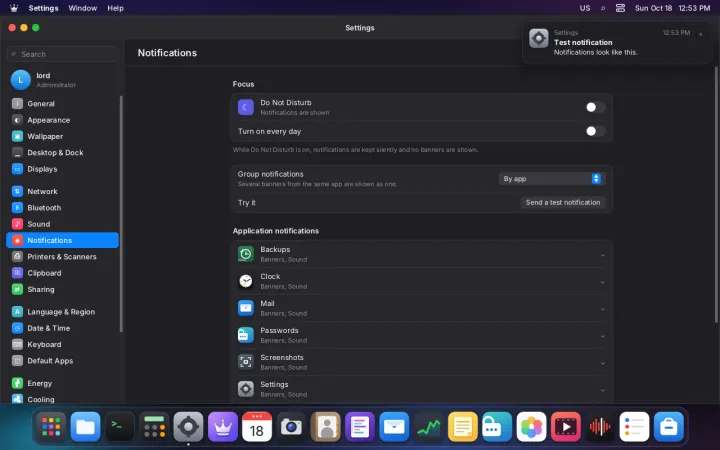
Task: Open the Help menu
Action: 115,8
